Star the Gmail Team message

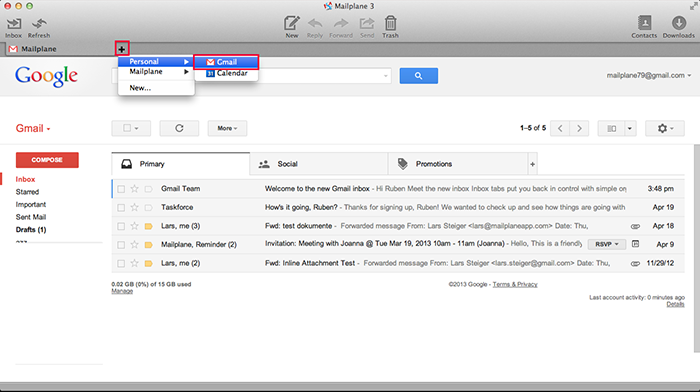click(134, 188)
